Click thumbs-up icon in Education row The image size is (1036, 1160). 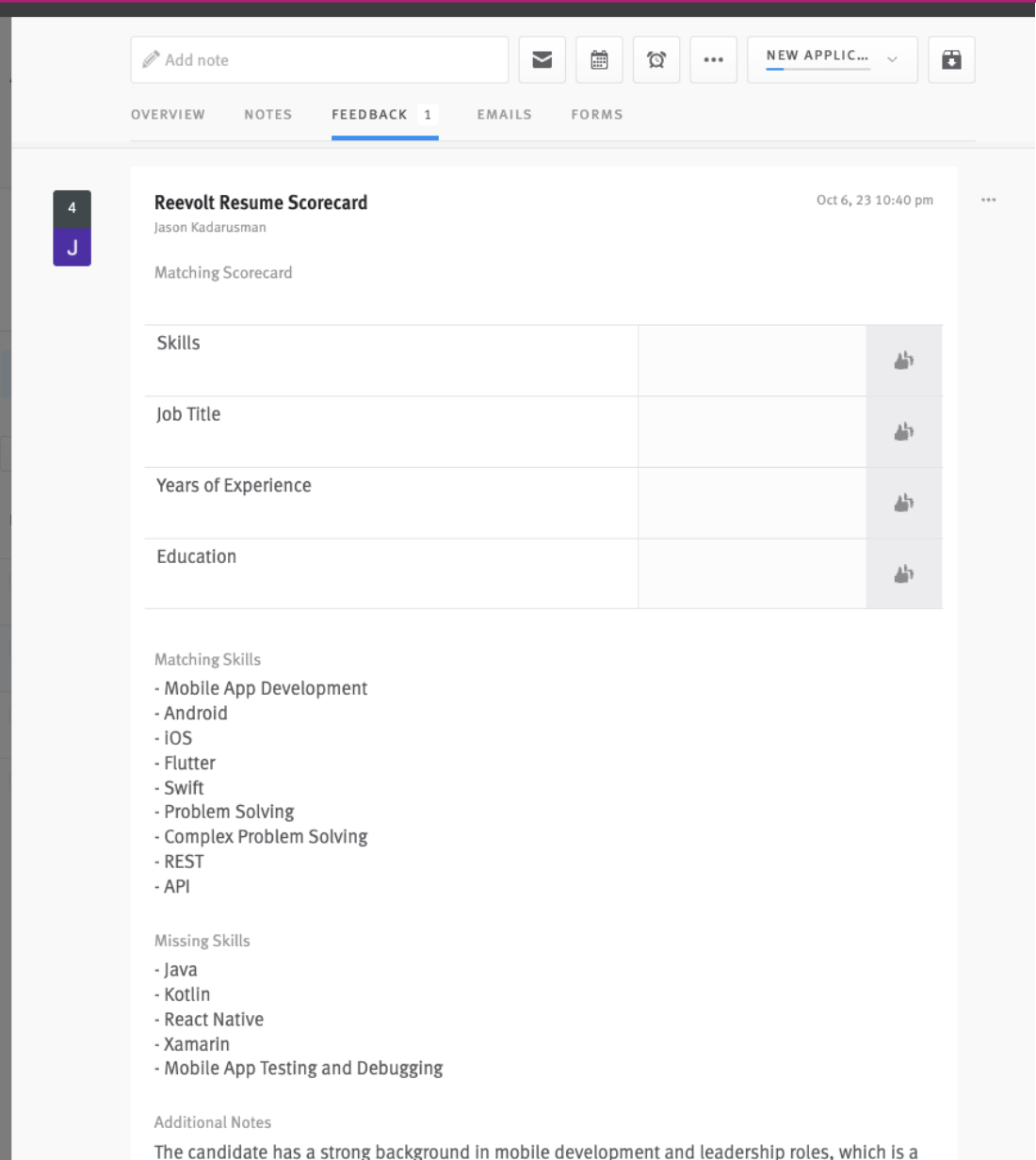[x=903, y=573]
